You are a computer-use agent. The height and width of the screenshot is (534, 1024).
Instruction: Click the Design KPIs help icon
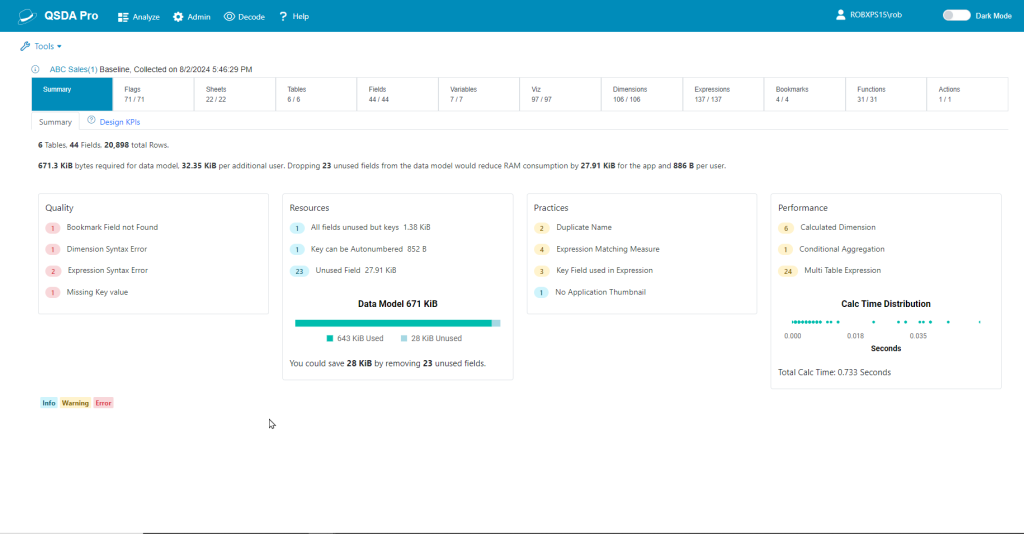[x=91, y=120]
